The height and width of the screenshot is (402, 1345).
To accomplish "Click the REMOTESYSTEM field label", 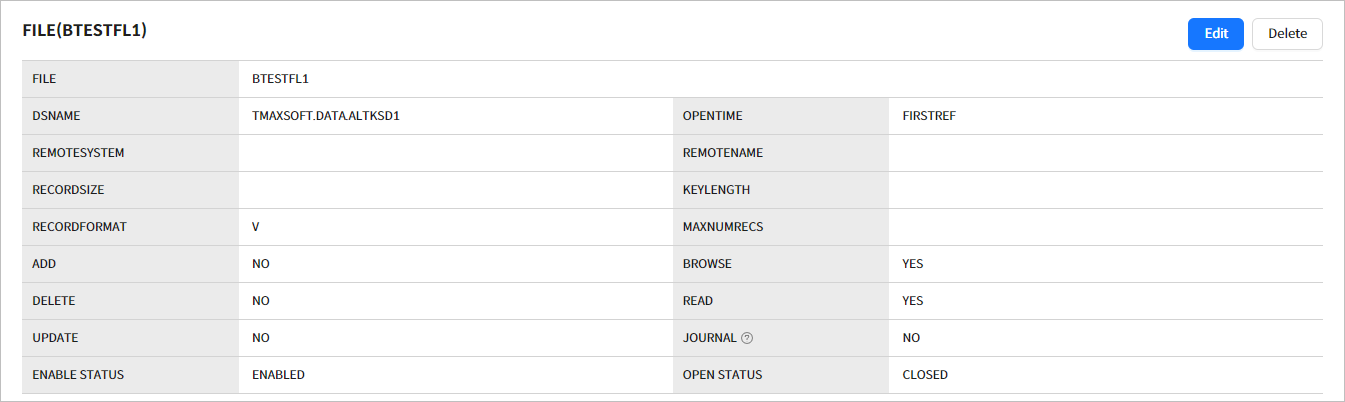I will click(78, 153).
